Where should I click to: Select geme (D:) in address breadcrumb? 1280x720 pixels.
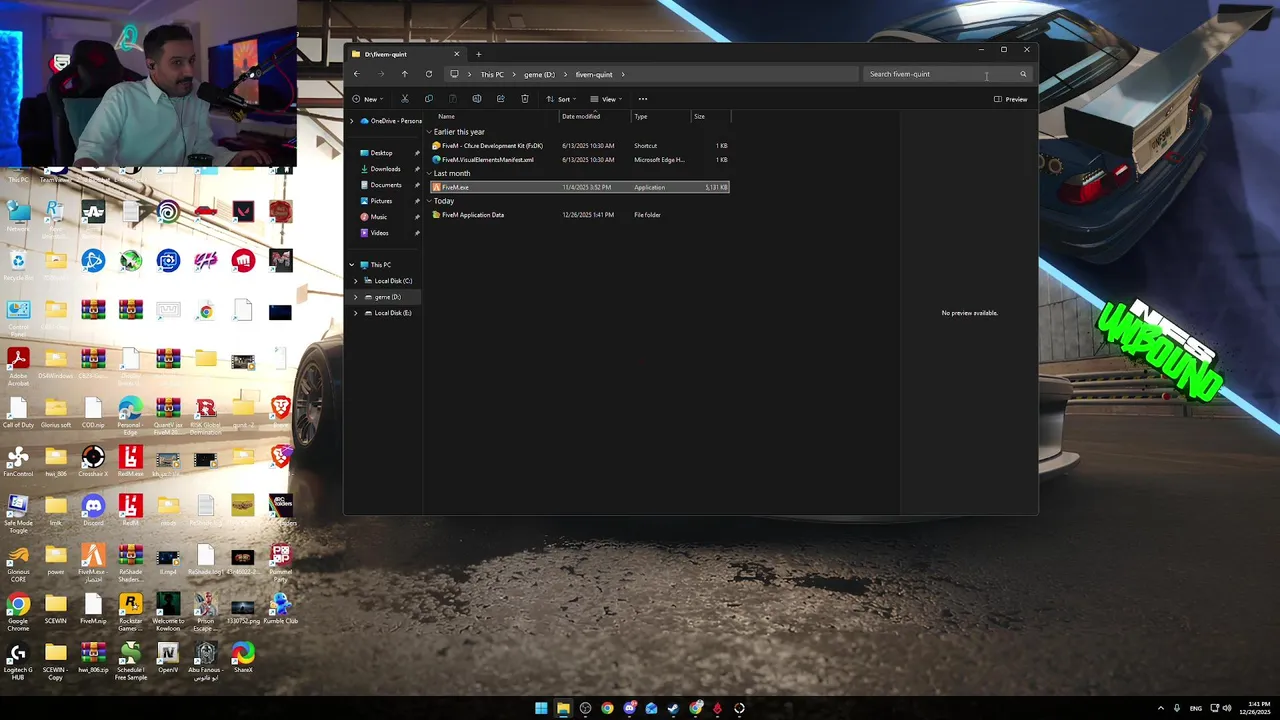[x=539, y=74]
